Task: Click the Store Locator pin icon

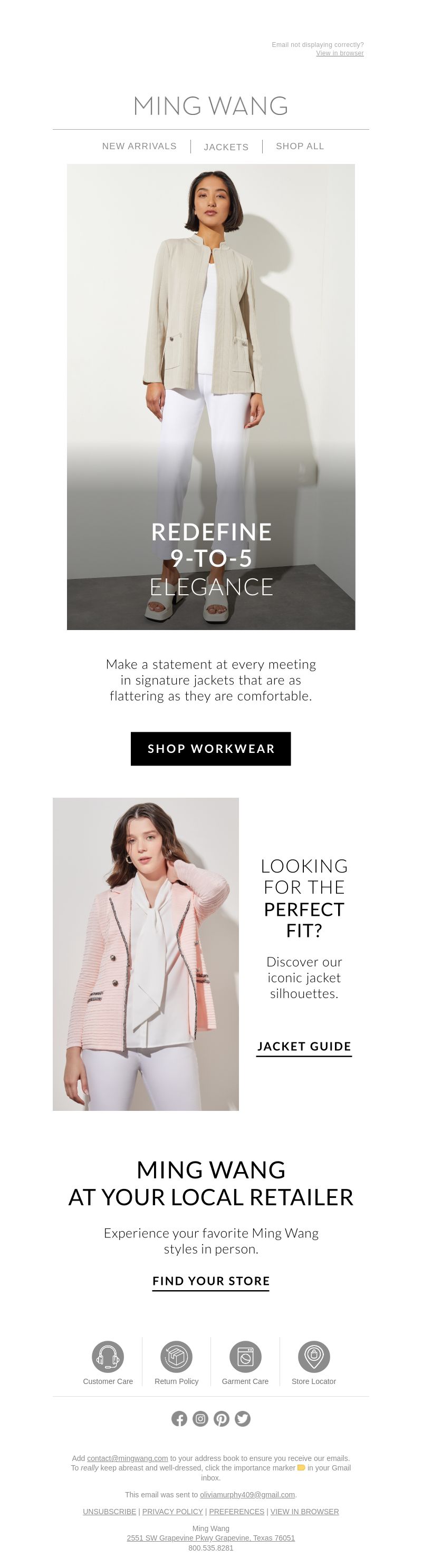Action: click(314, 1356)
